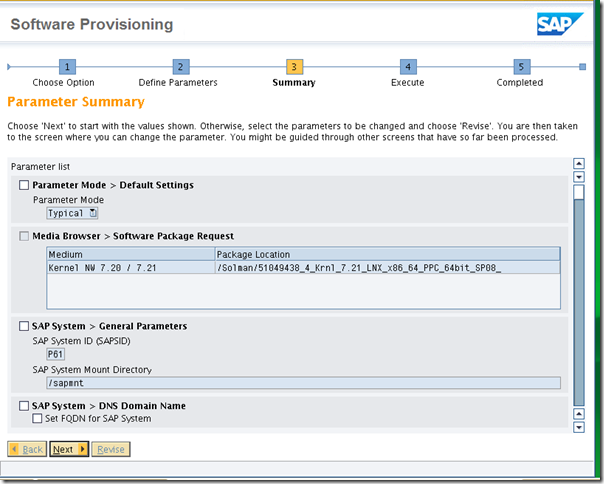Click the 'Summary' step label
Viewport: 604px width, 484px height.
[x=294, y=82]
